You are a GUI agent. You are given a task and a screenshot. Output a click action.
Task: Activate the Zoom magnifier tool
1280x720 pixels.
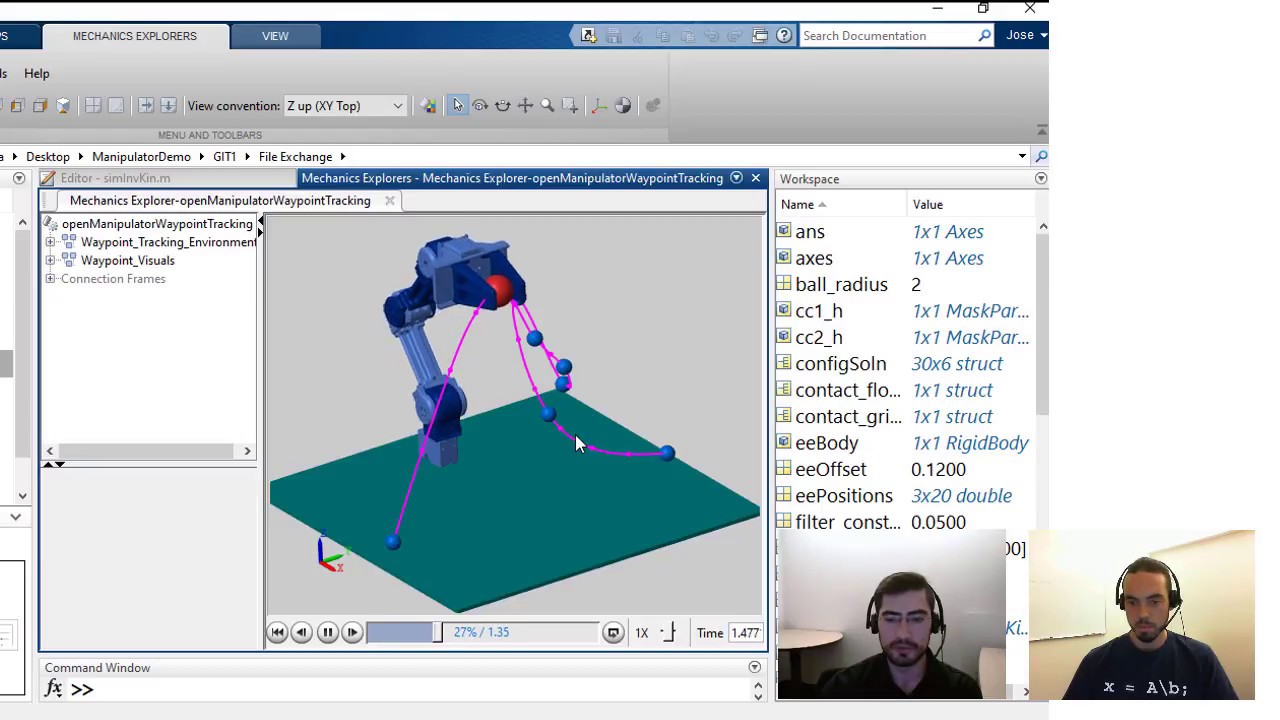coord(547,105)
